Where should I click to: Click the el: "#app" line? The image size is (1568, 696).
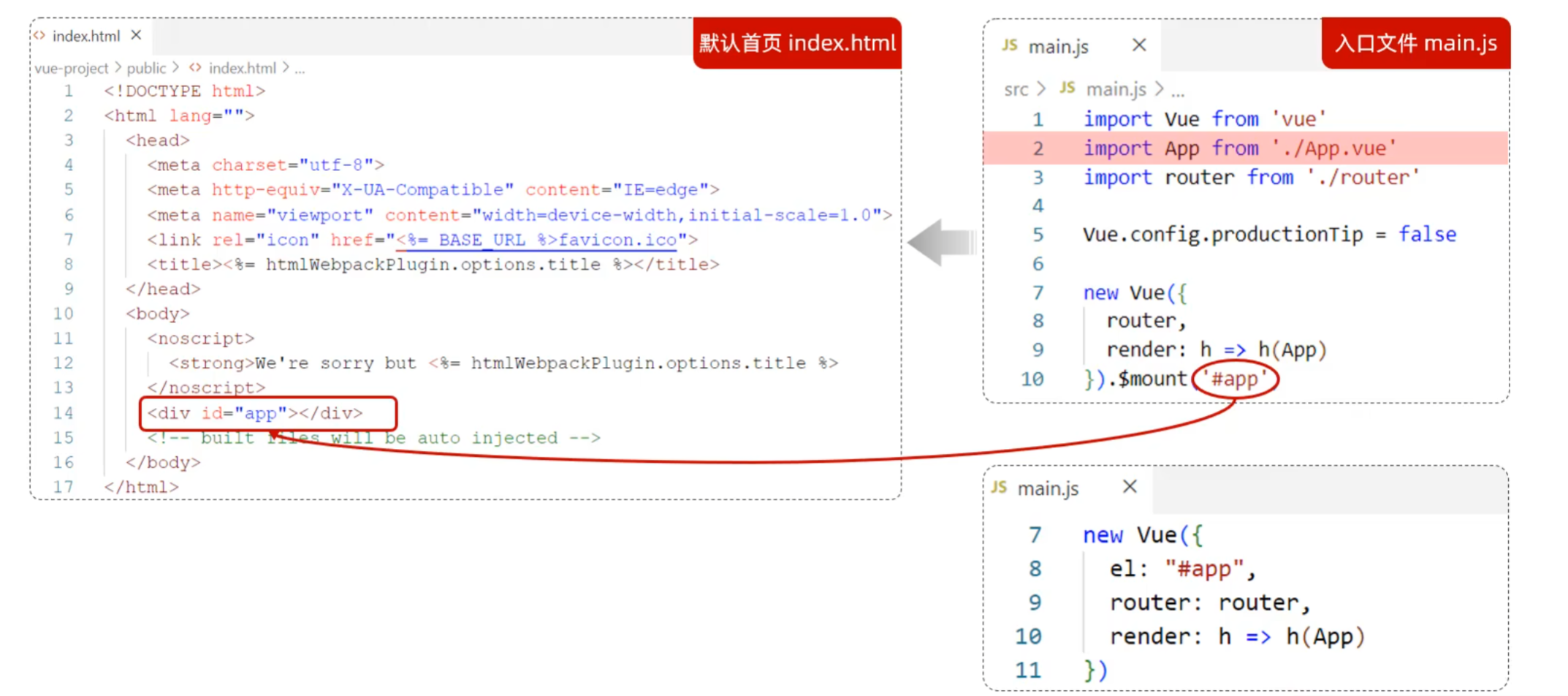(x=1182, y=570)
